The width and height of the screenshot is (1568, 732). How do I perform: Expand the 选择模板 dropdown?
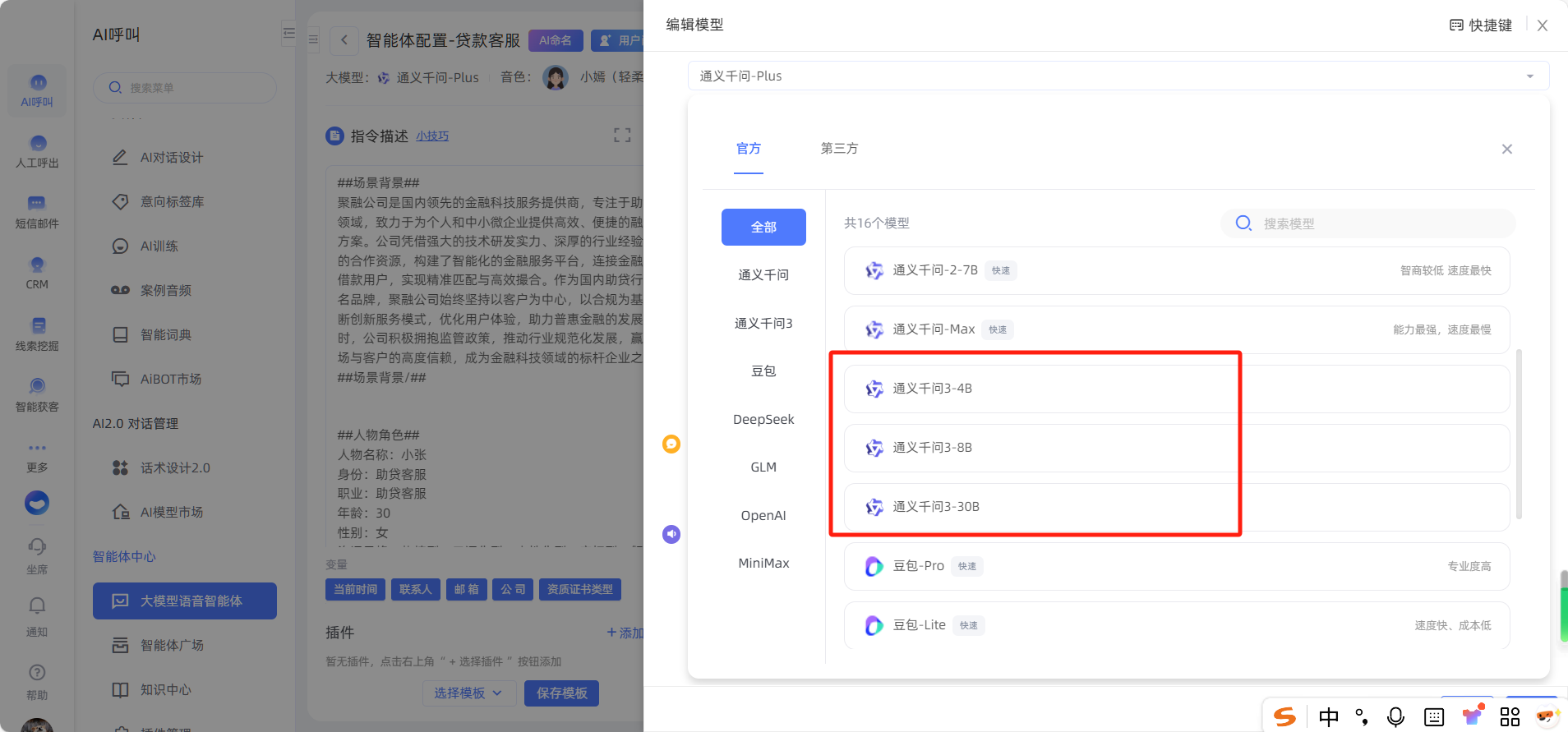(468, 693)
